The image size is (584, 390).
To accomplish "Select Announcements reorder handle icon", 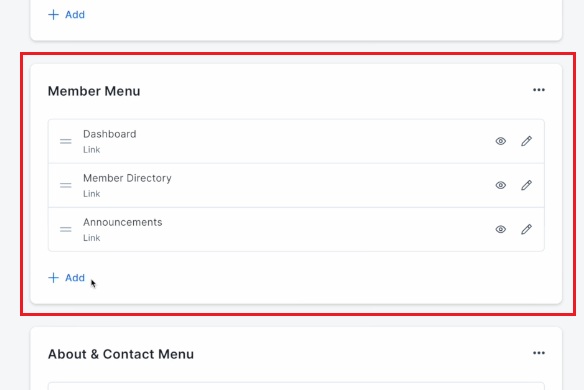I will pyautogui.click(x=66, y=229).
